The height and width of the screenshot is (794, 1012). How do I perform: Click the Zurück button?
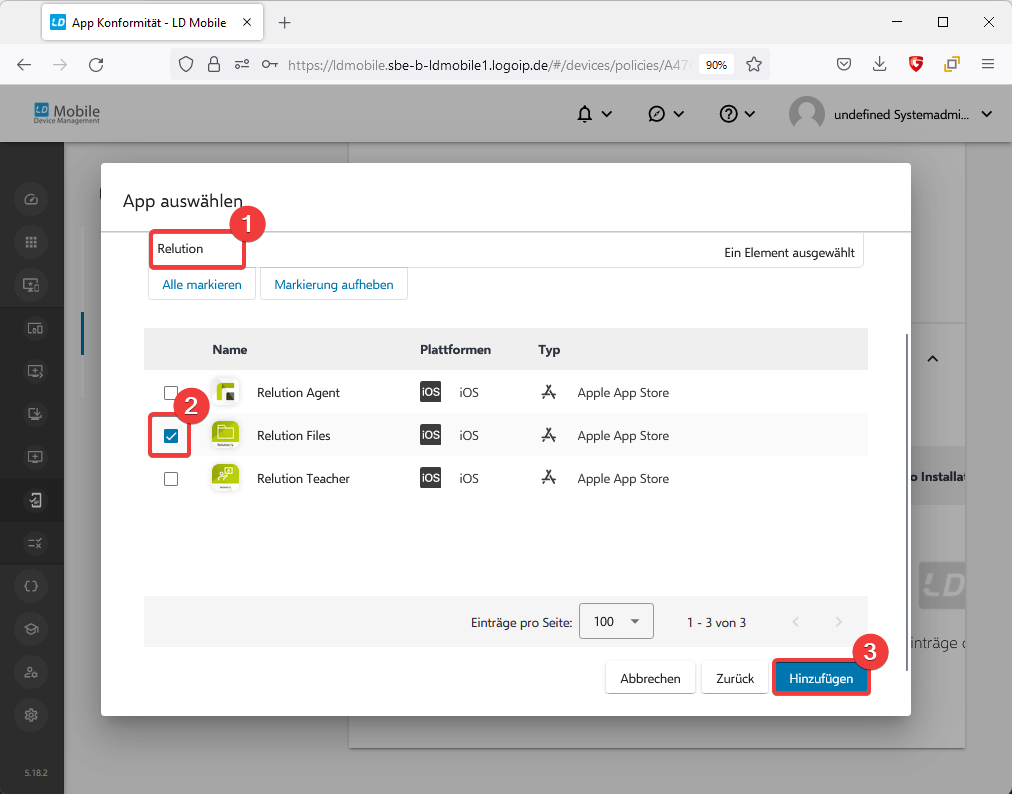tap(734, 678)
